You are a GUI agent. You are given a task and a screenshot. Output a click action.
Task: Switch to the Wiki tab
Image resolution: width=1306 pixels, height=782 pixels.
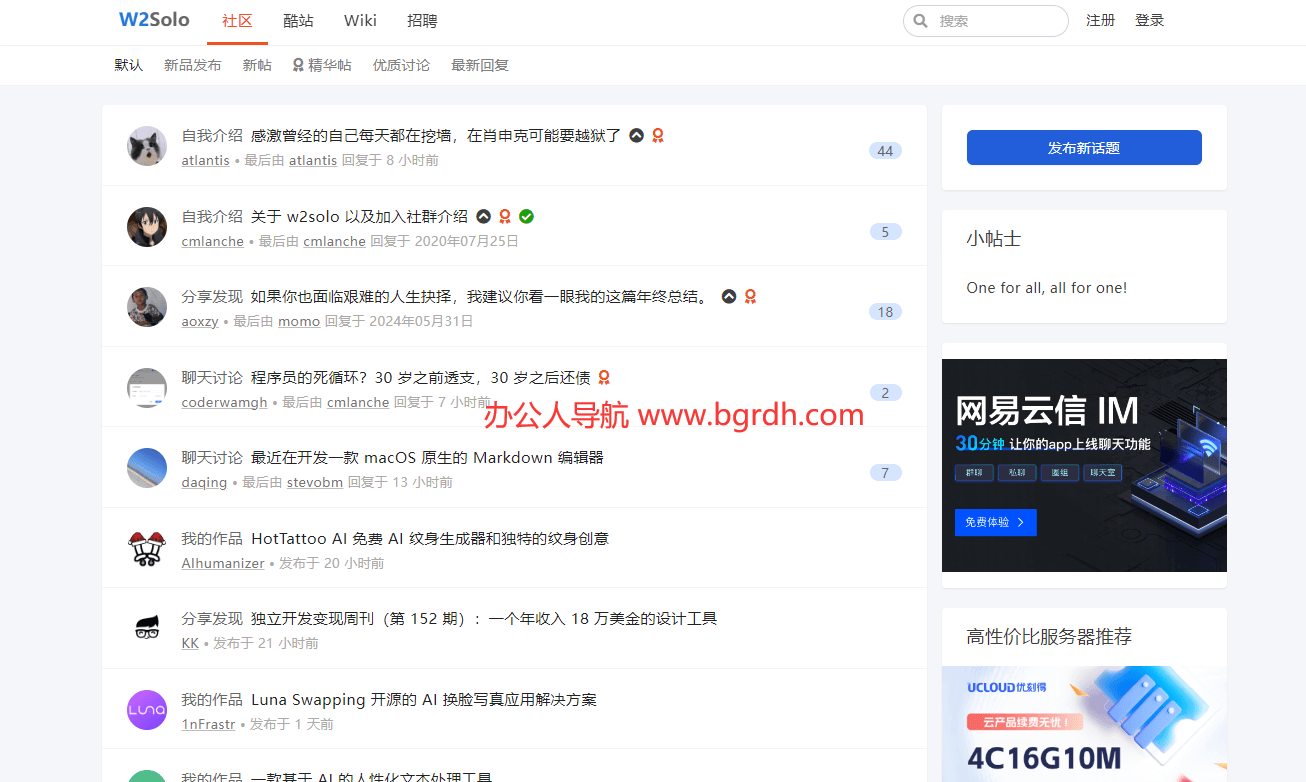360,21
